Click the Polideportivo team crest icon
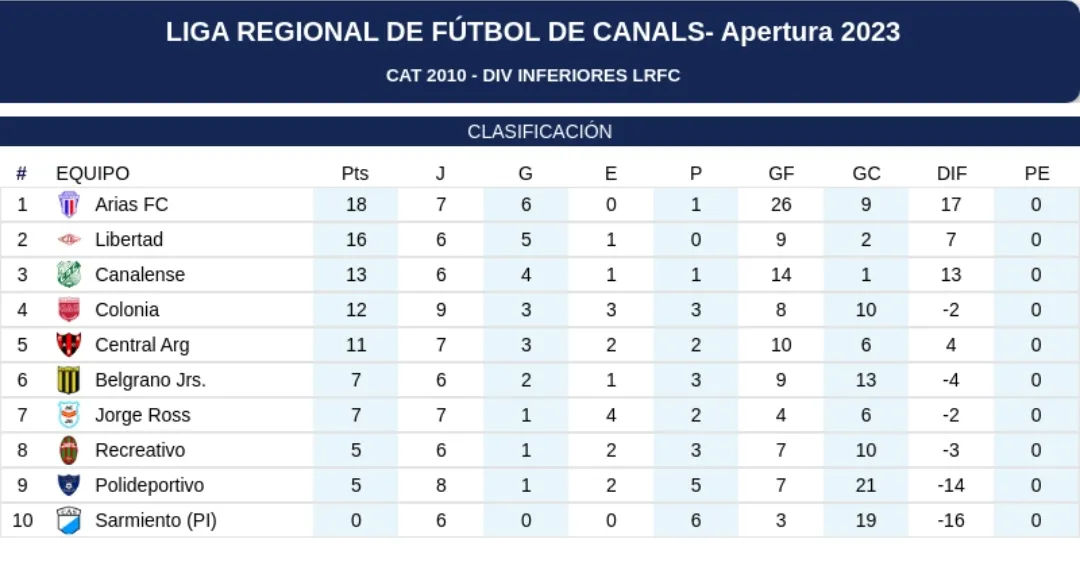The width and height of the screenshot is (1080, 565). coord(68,485)
